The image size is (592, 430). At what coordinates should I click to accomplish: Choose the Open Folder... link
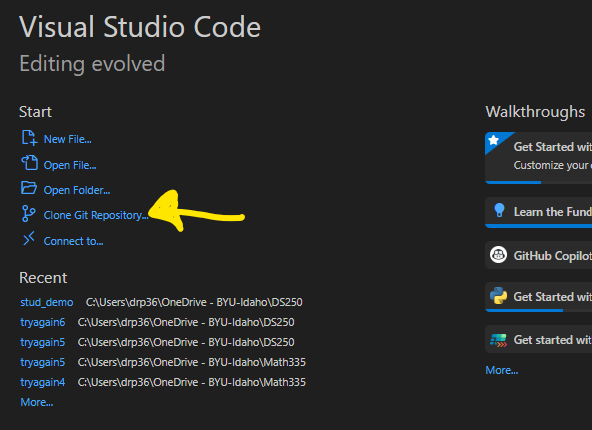(x=77, y=190)
